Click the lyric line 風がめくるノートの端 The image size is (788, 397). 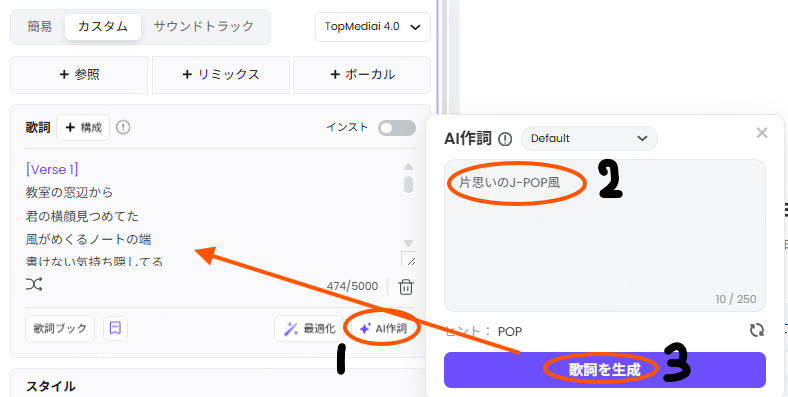[x=88, y=239]
